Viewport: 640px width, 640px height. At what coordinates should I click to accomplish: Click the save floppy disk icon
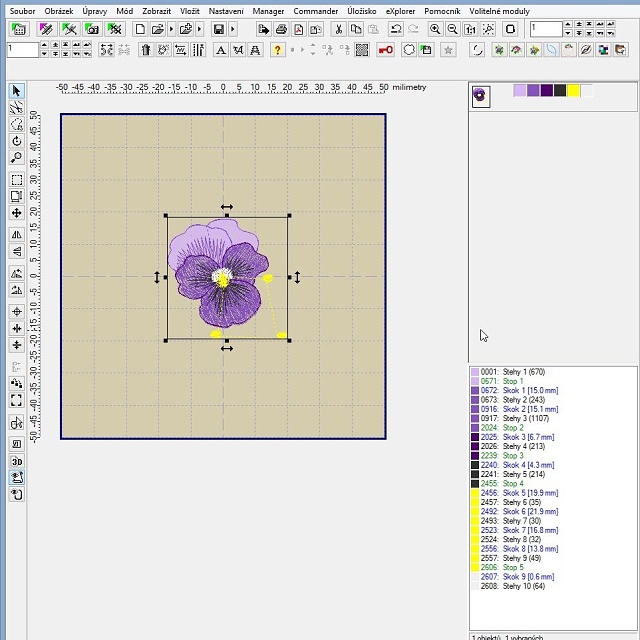pos(219,30)
